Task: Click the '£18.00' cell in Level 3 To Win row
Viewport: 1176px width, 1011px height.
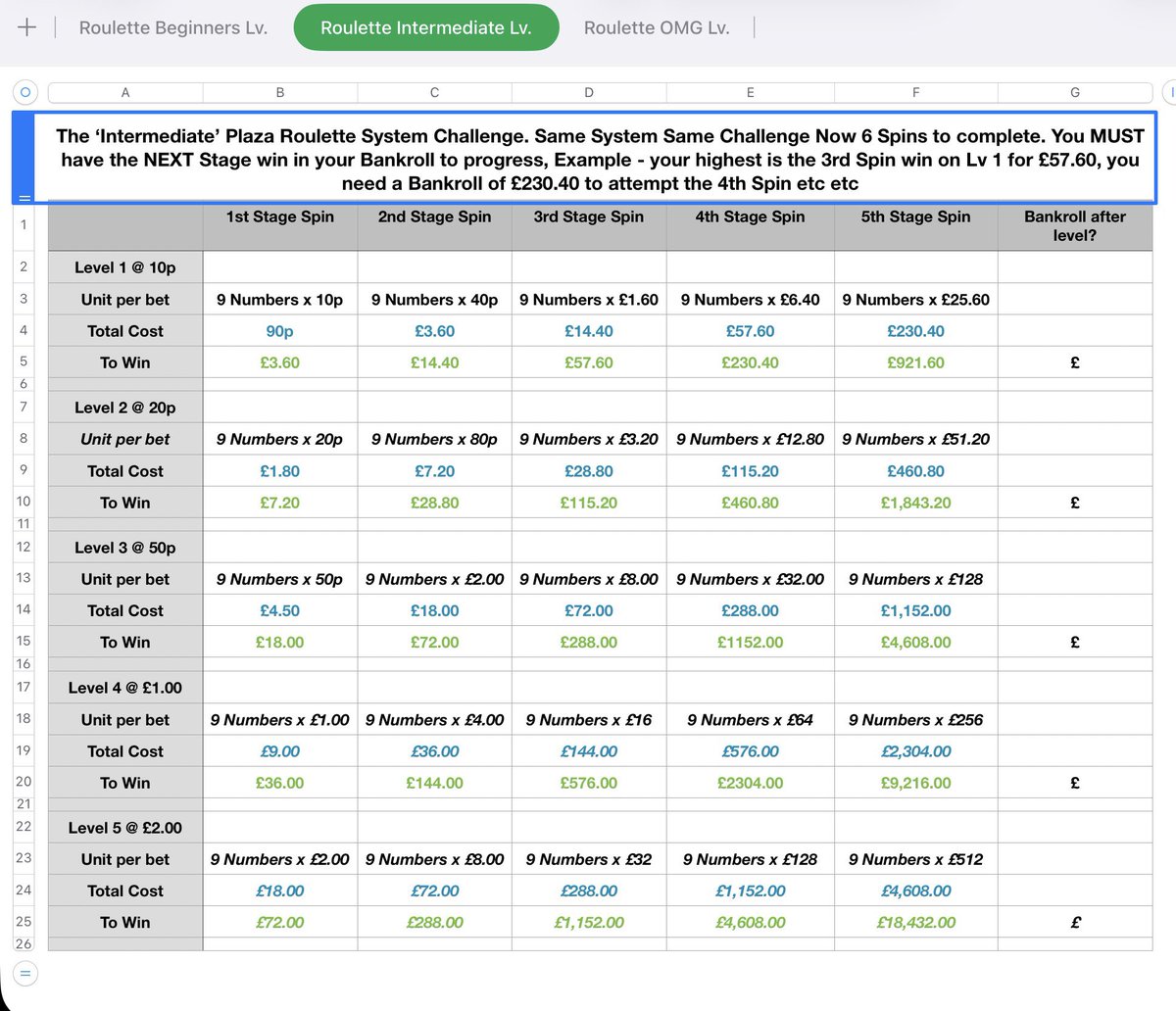Action: (280, 643)
